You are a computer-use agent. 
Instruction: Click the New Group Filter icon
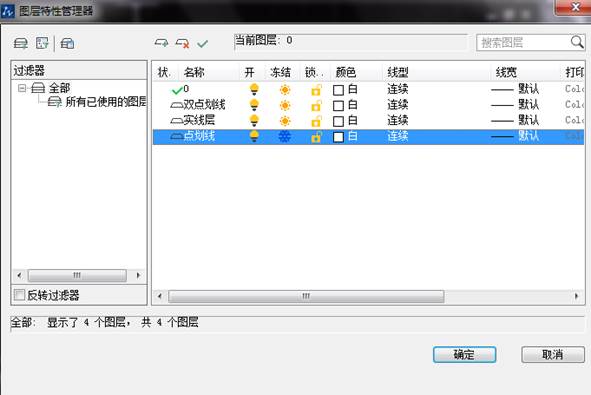(42, 43)
